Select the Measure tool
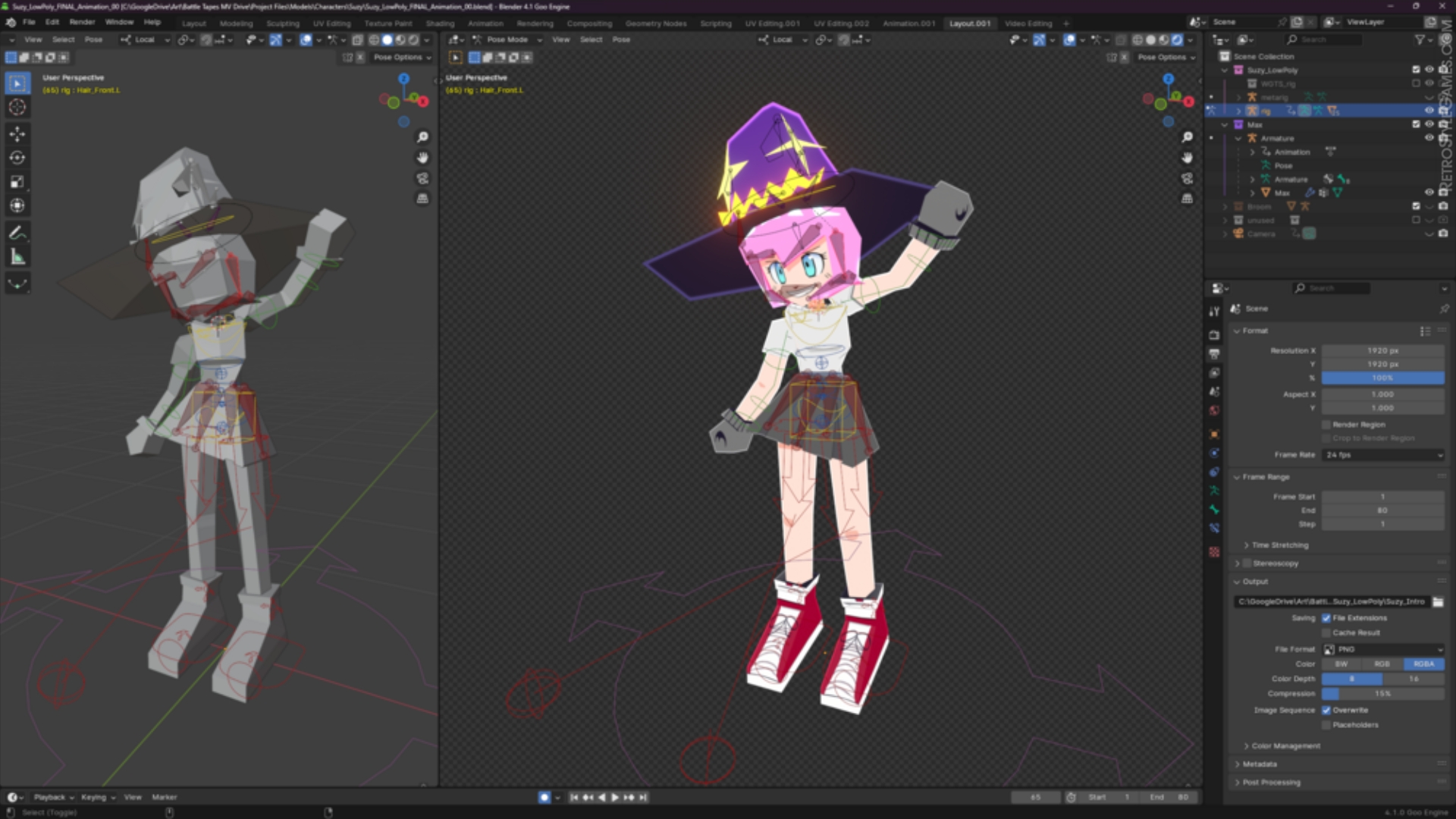The width and height of the screenshot is (1456, 819). pos(17,256)
